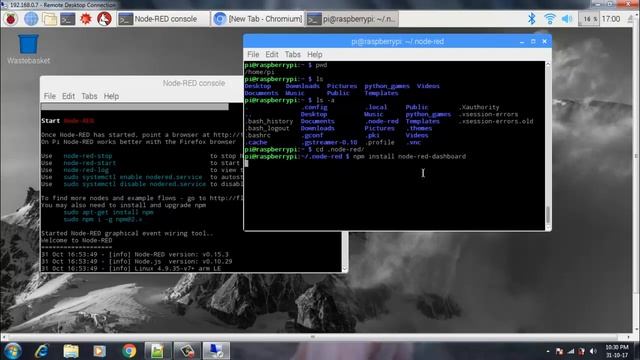Open Edit menu in pi@raspberrypi terminal
This screenshot has width=640, height=360.
point(272,54)
